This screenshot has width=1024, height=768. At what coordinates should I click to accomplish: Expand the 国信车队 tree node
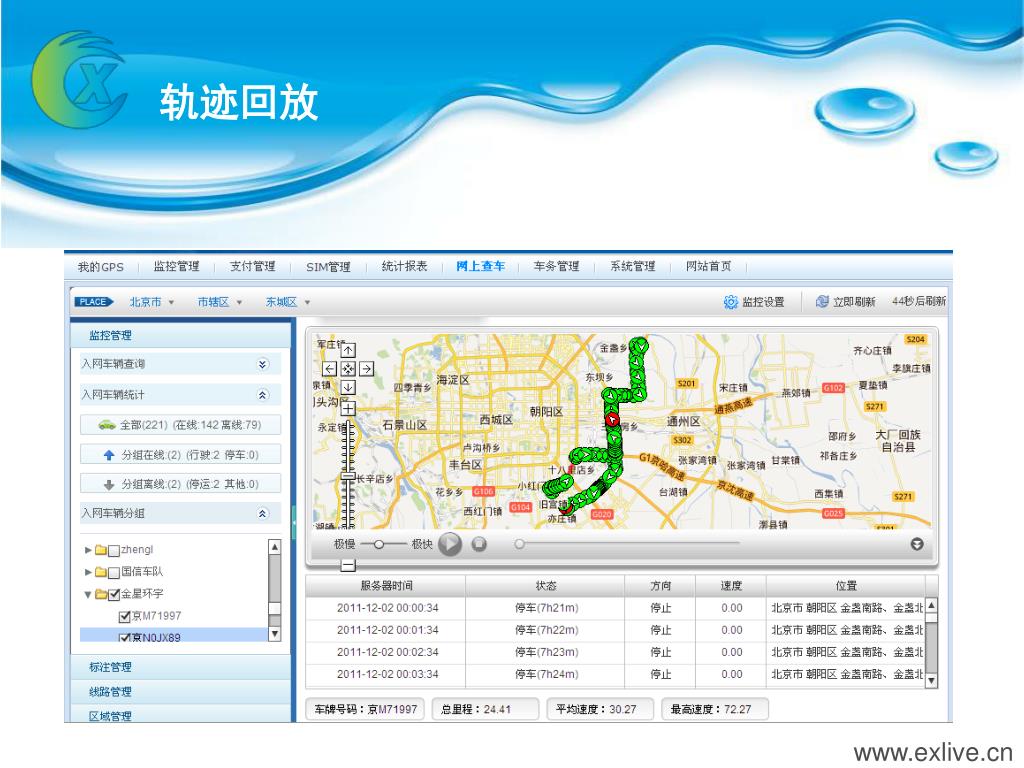(88, 572)
